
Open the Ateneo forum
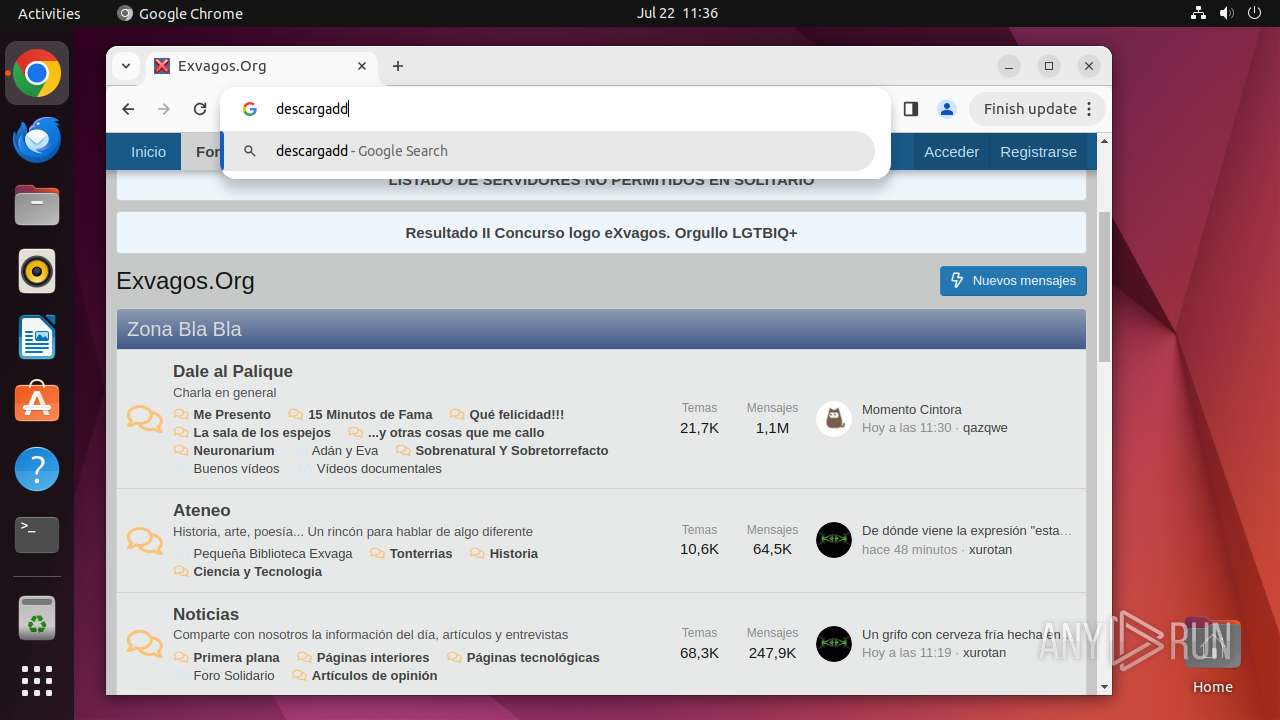[202, 510]
